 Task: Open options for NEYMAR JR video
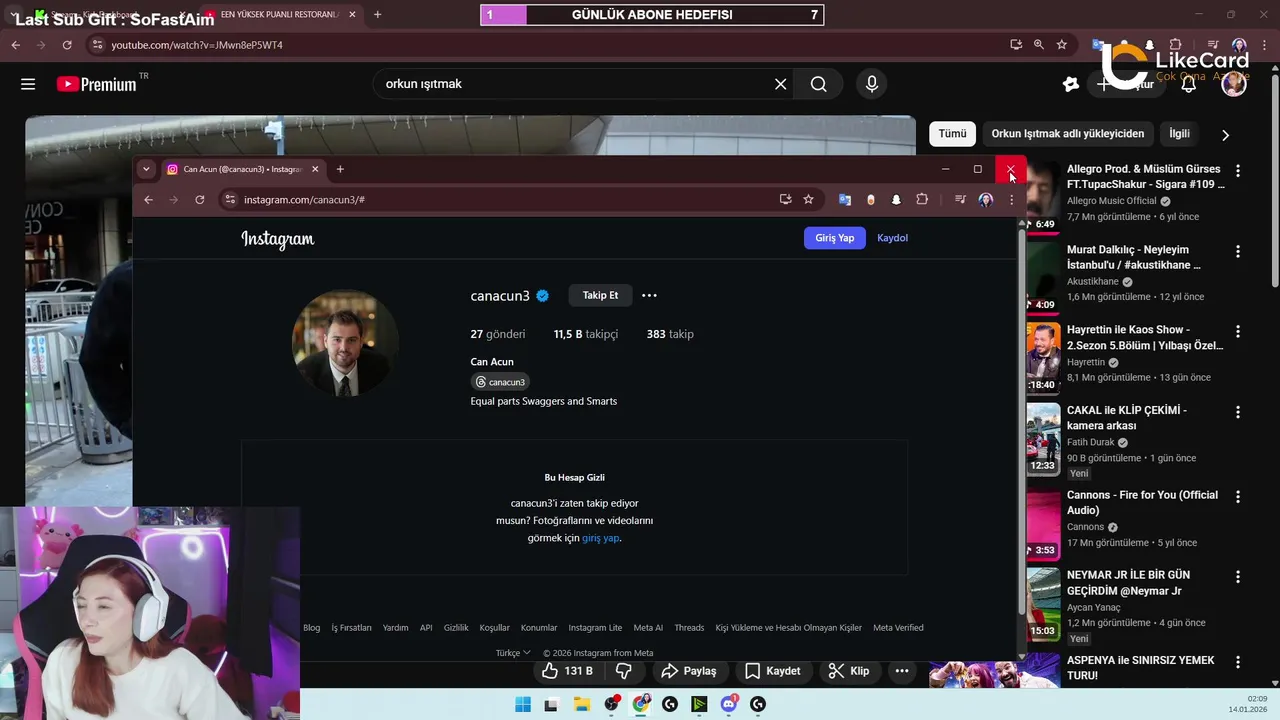click(x=1238, y=577)
